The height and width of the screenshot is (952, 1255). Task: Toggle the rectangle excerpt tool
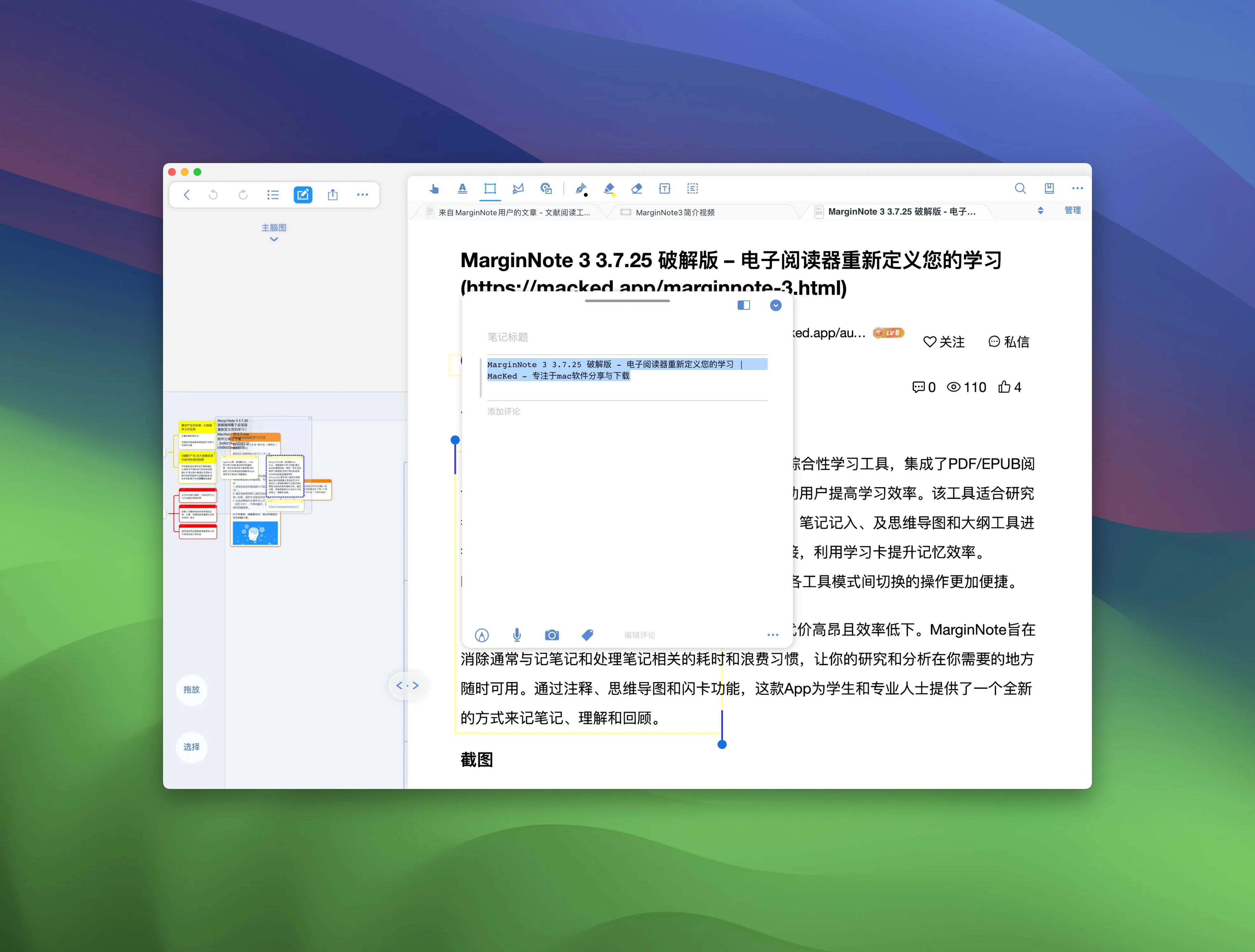coord(490,189)
